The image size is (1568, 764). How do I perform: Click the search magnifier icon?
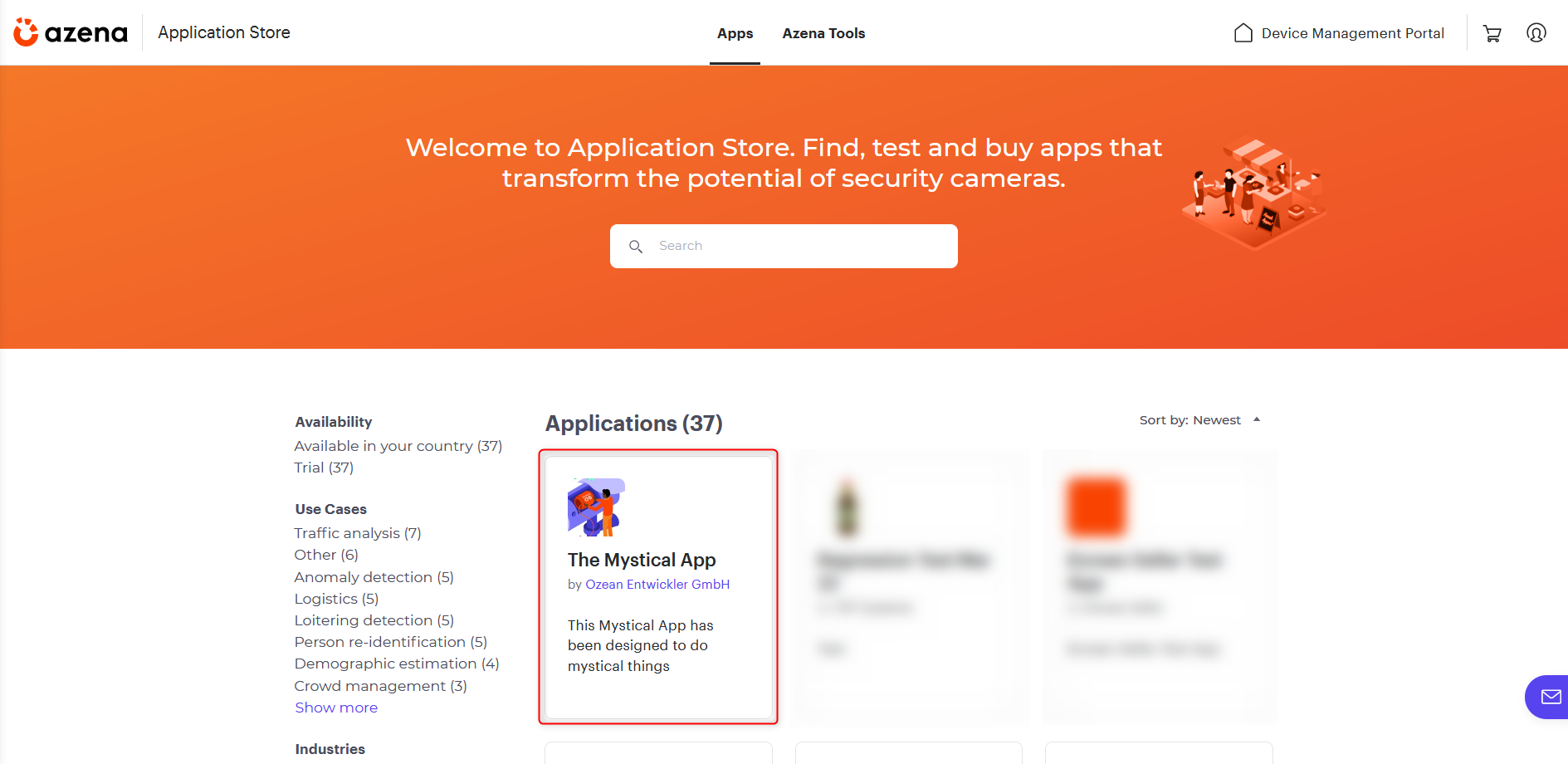(x=636, y=247)
